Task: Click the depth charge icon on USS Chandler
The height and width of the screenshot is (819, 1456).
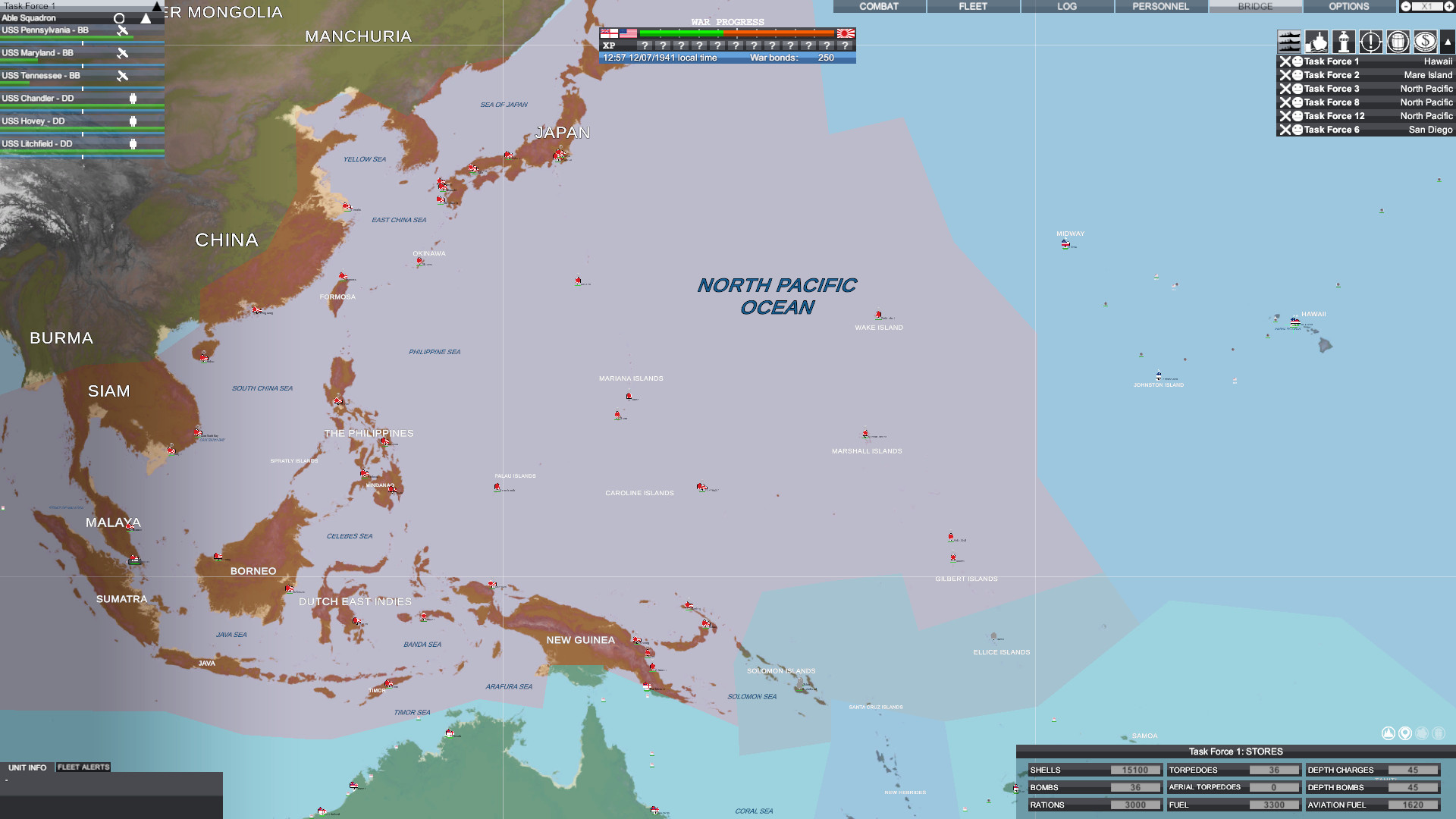Action: [x=133, y=98]
